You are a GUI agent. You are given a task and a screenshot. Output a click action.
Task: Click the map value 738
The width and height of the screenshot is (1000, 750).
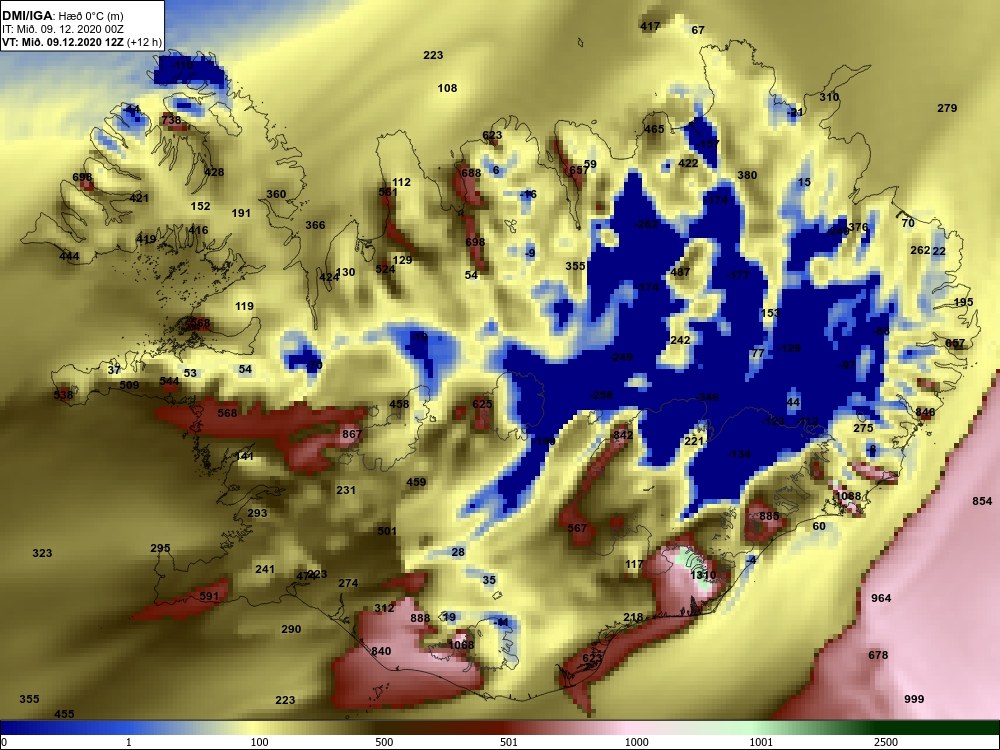tap(172, 120)
